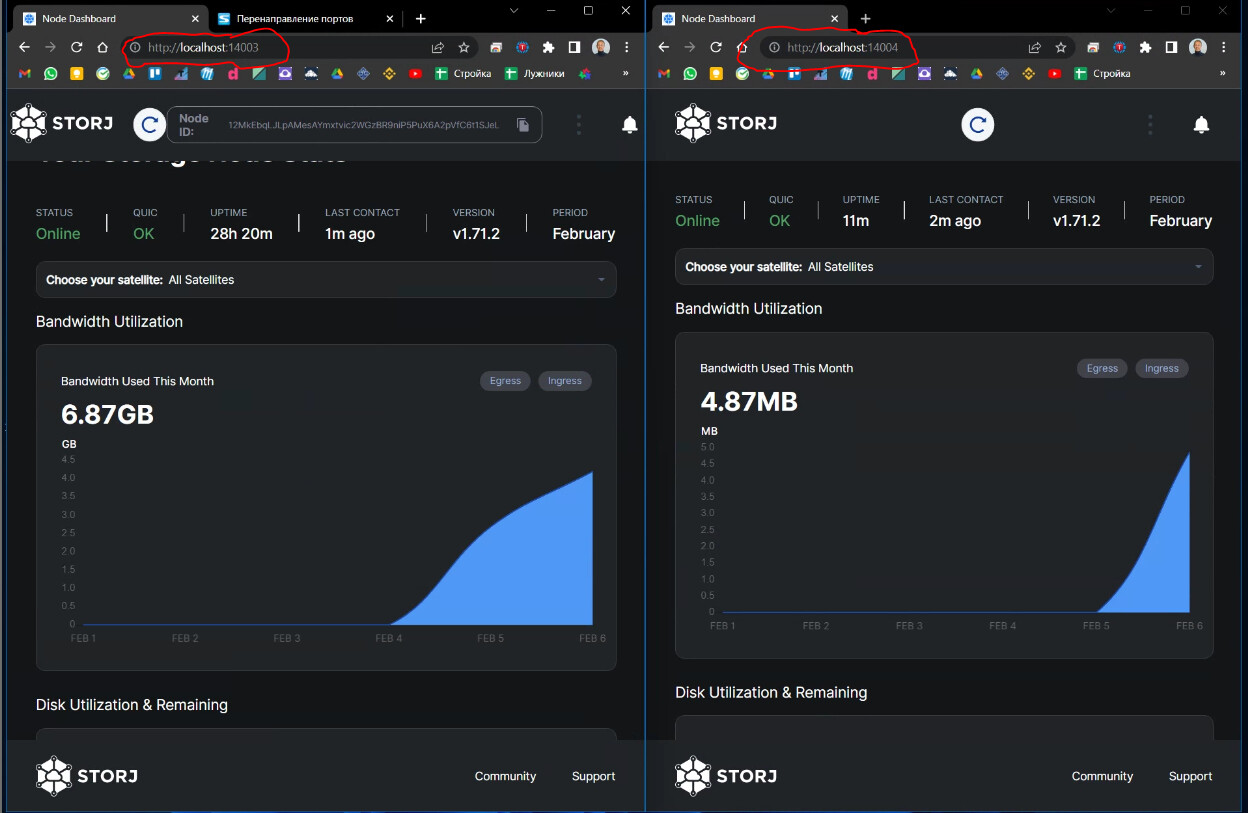Open the Стройка bookmark in the localhost:14003 window

[x=463, y=73]
